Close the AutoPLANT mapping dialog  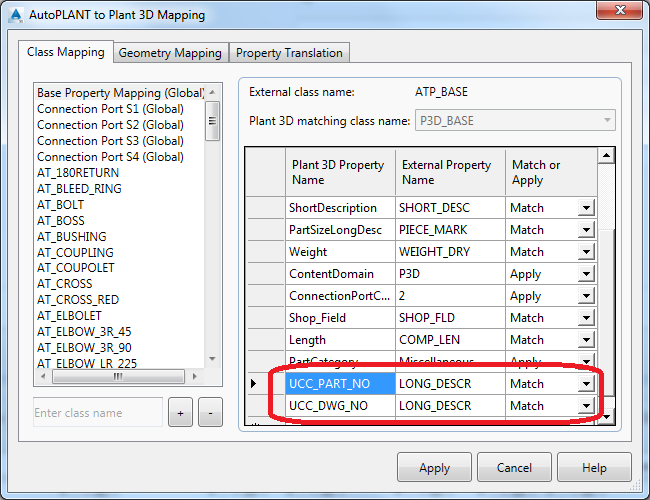tap(620, 9)
